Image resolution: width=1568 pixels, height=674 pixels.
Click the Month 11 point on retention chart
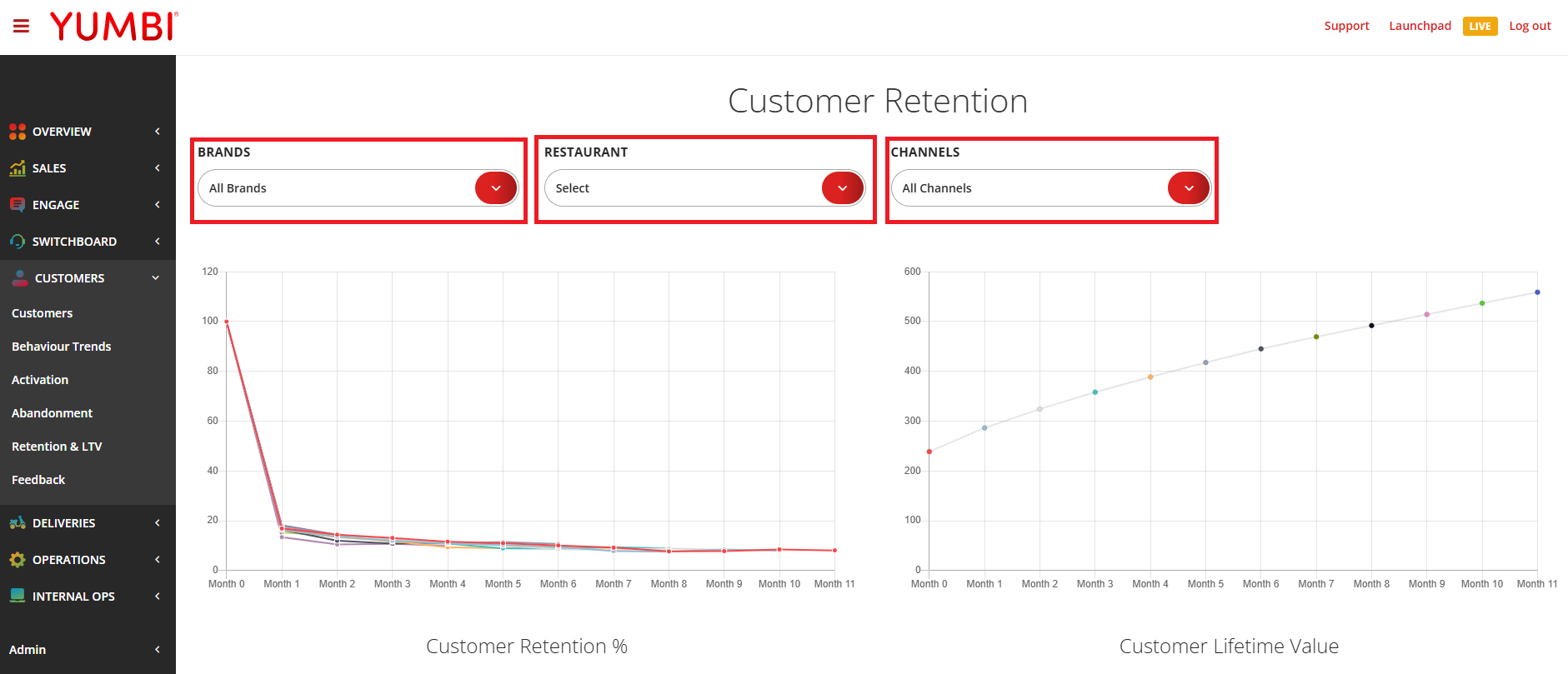pyautogui.click(x=834, y=551)
